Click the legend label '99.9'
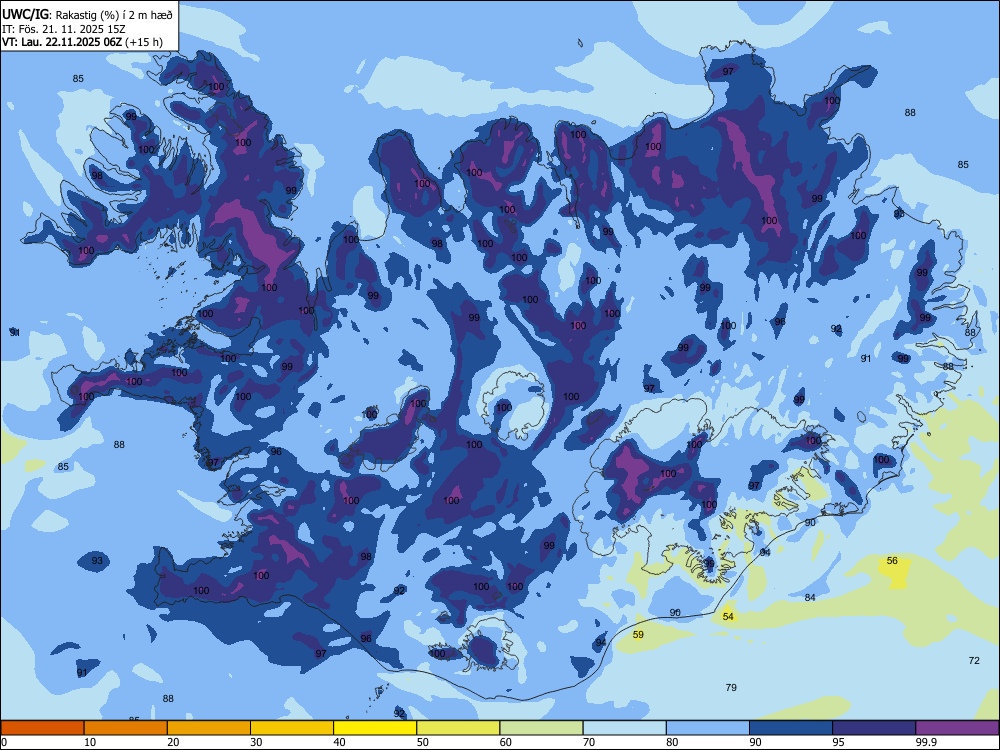1000x750 pixels. pos(926,742)
